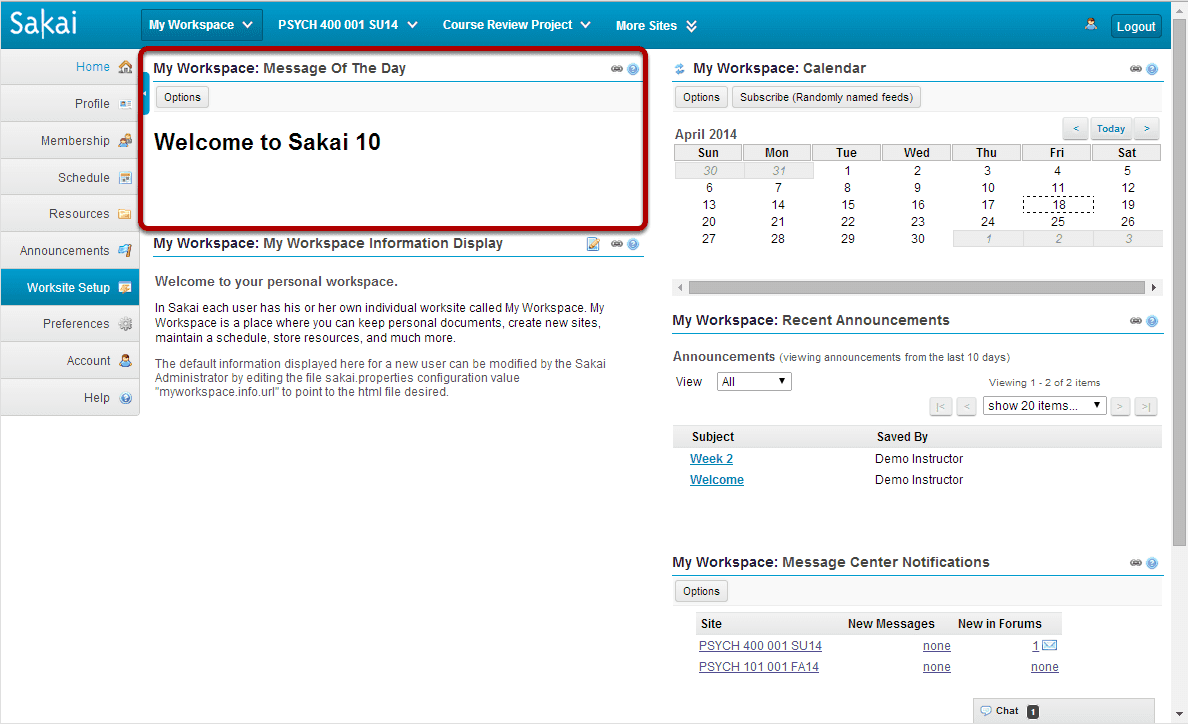
Task: Go to last announcements page button
Action: pyautogui.click(x=1146, y=407)
